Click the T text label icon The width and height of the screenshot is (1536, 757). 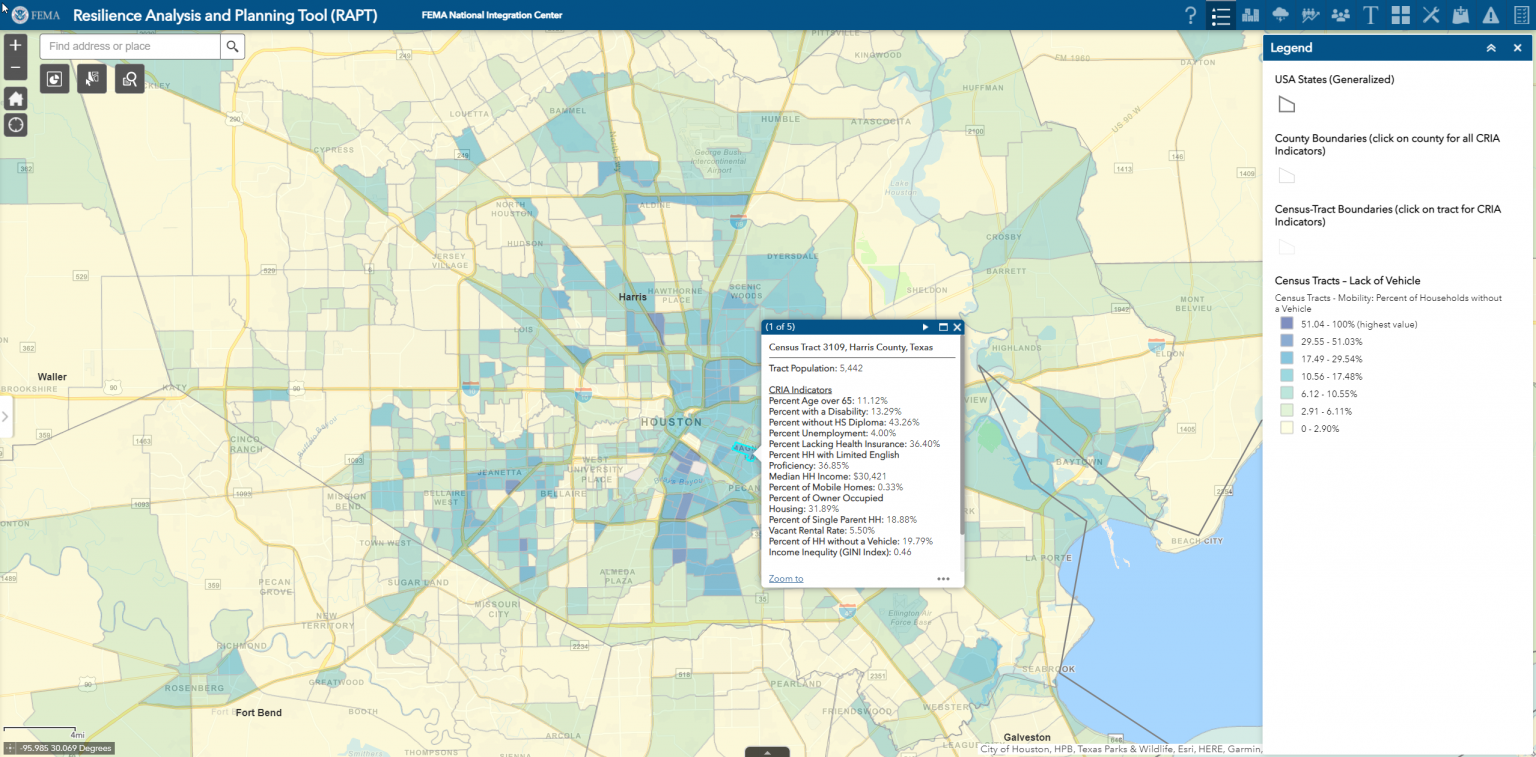tap(1371, 14)
